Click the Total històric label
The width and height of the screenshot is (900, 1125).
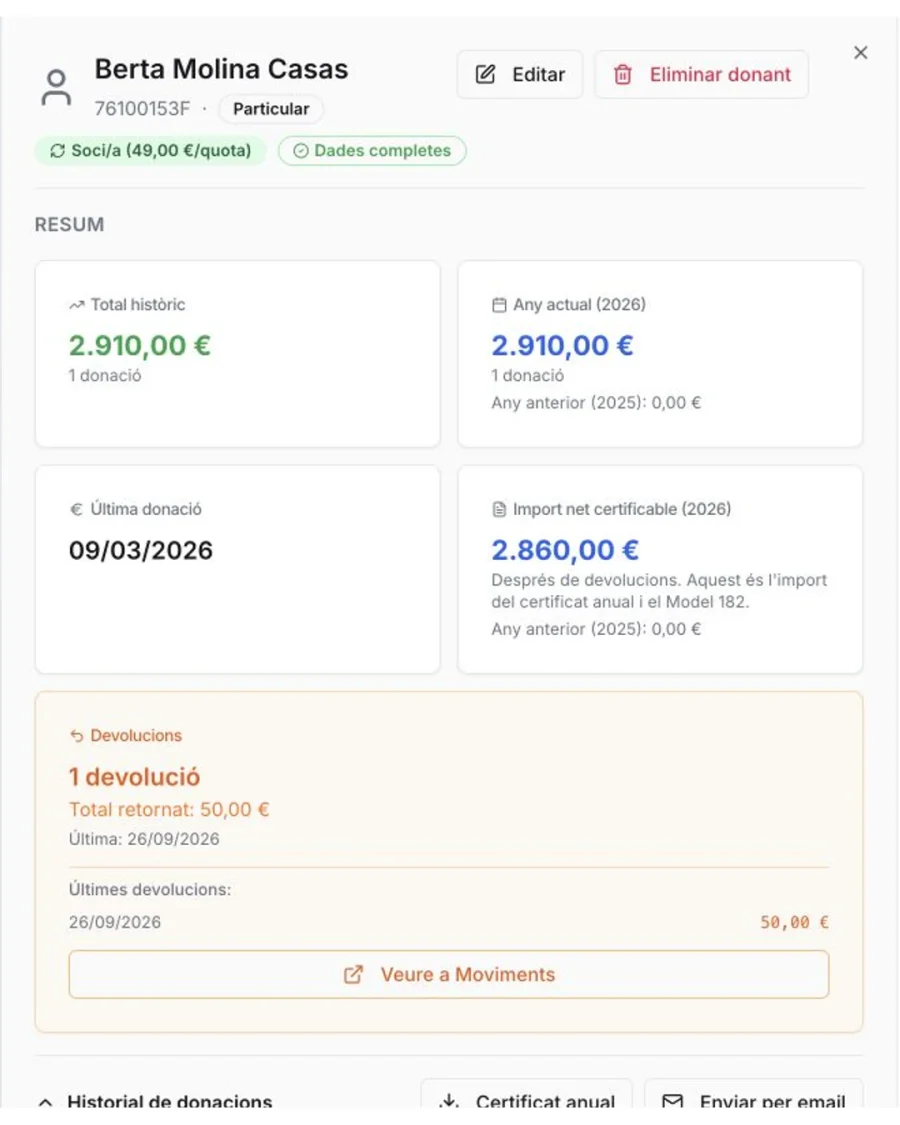138,305
